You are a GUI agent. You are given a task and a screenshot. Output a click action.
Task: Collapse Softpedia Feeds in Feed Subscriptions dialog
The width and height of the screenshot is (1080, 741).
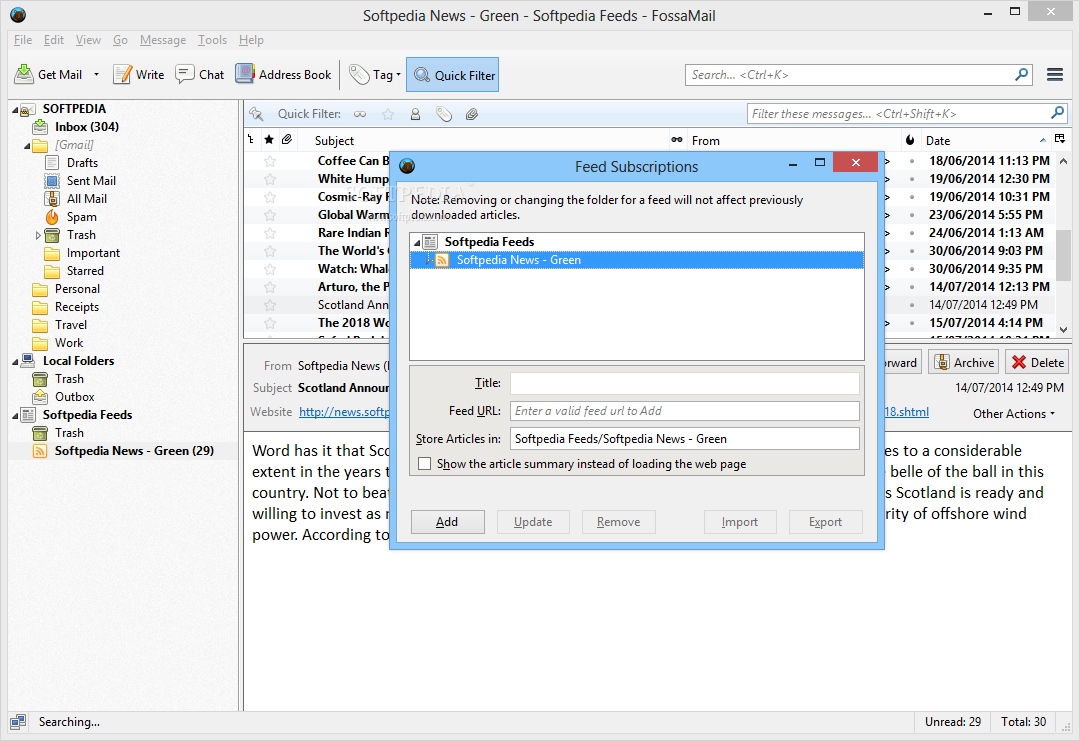417,242
